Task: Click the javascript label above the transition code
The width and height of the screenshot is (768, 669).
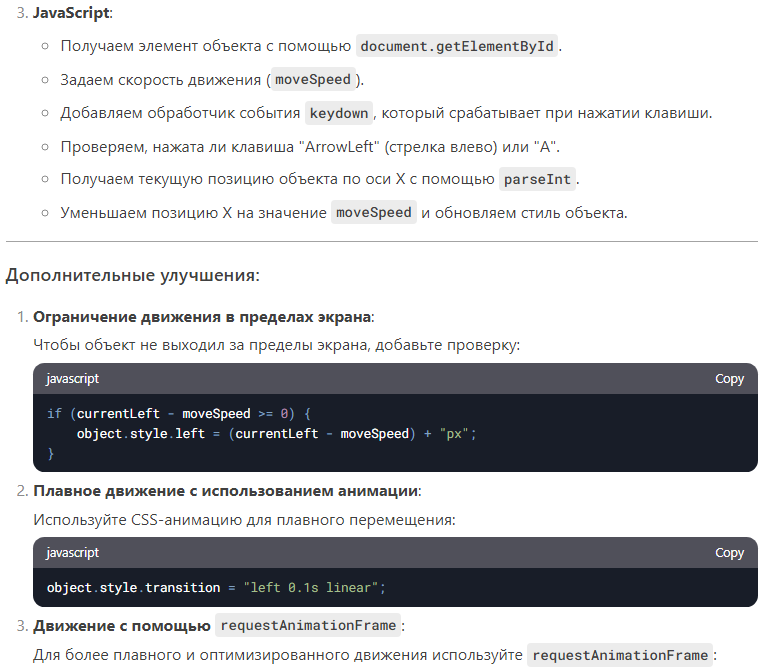Action: 73,553
